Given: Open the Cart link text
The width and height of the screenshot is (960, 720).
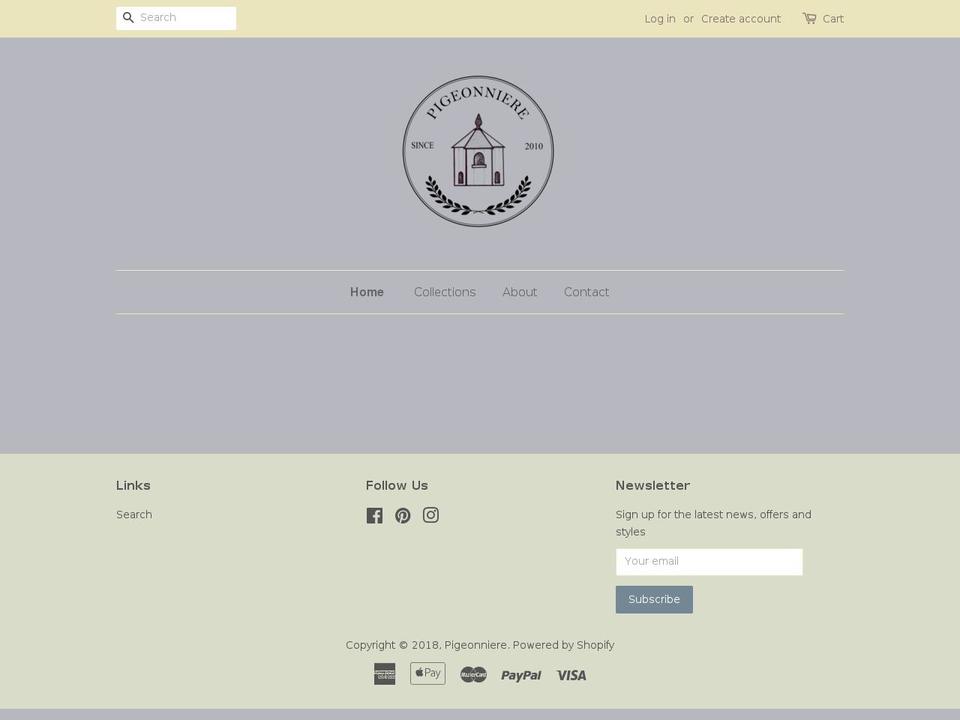Looking at the screenshot, I should coord(833,19).
